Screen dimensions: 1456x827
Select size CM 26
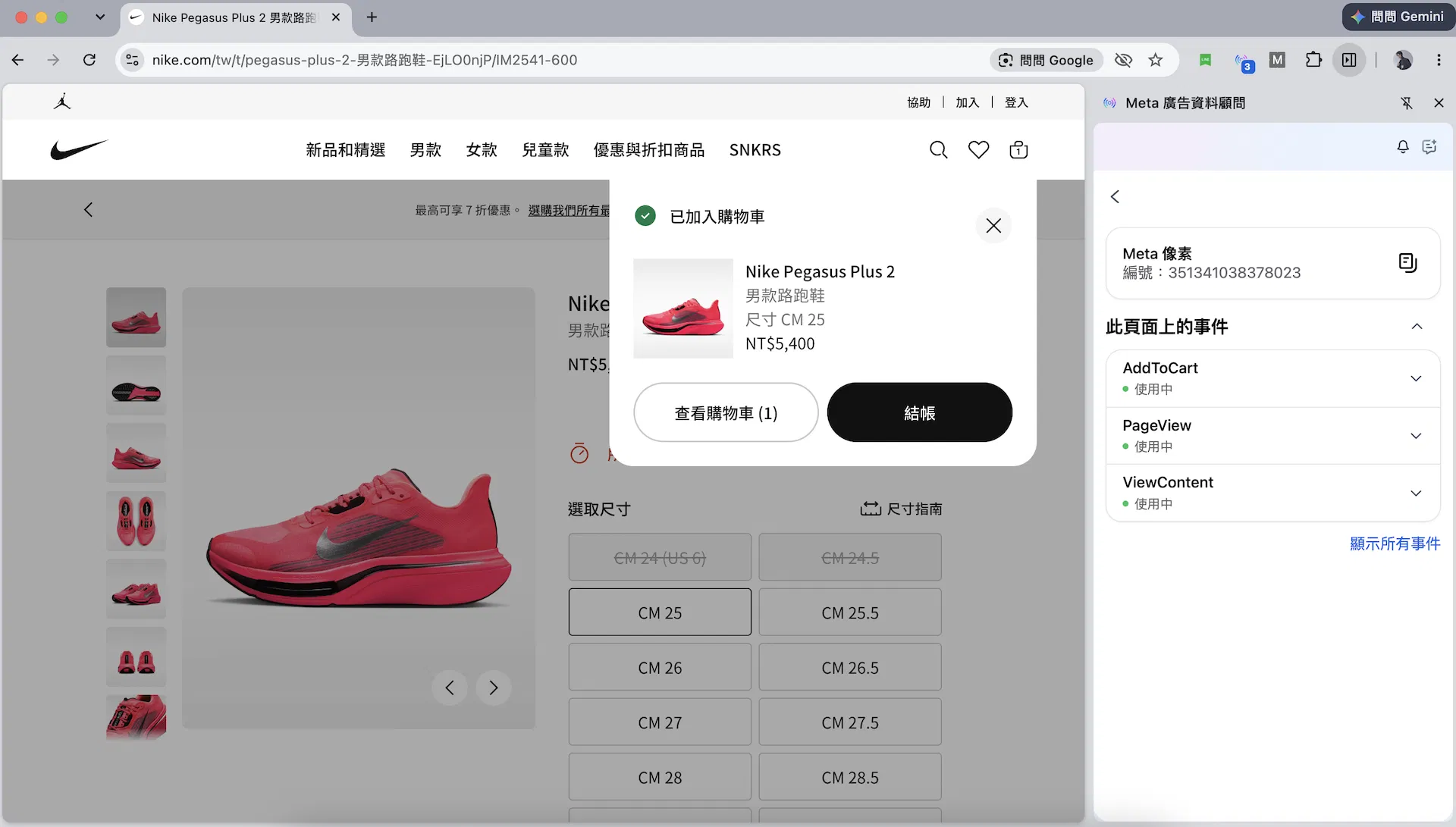pyautogui.click(x=660, y=667)
